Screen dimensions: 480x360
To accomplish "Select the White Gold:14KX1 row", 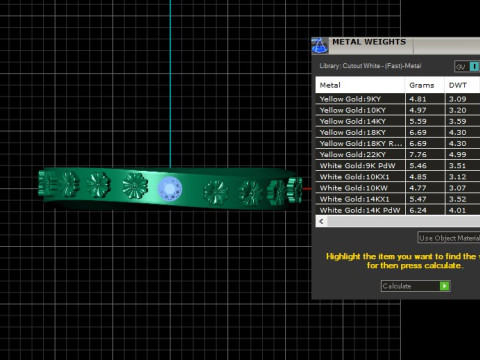I will 398,199.
